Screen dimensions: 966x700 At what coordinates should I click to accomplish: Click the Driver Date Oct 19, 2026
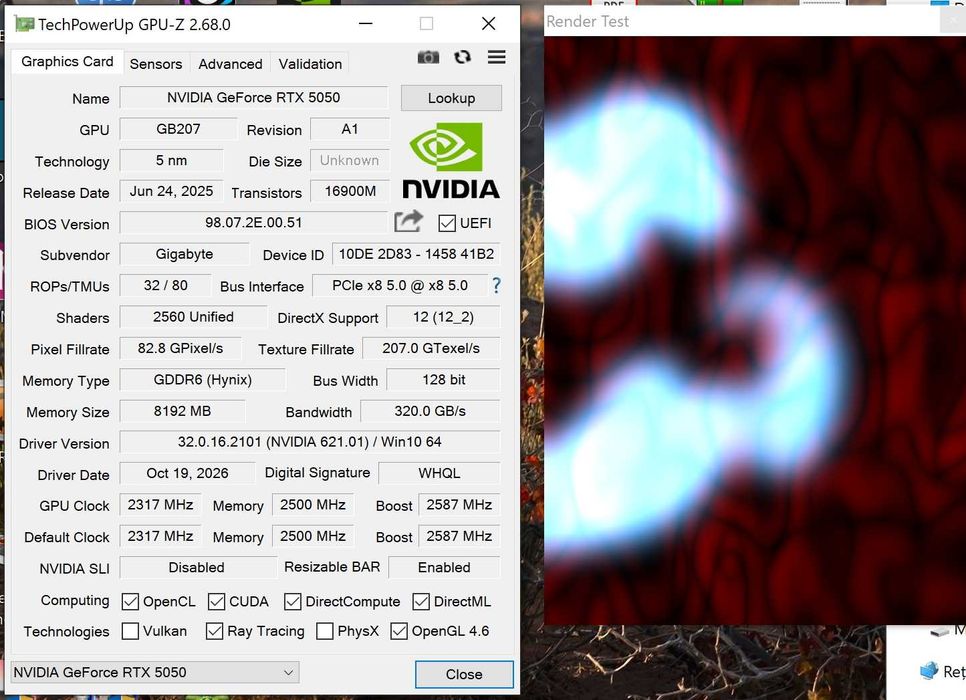coord(187,473)
